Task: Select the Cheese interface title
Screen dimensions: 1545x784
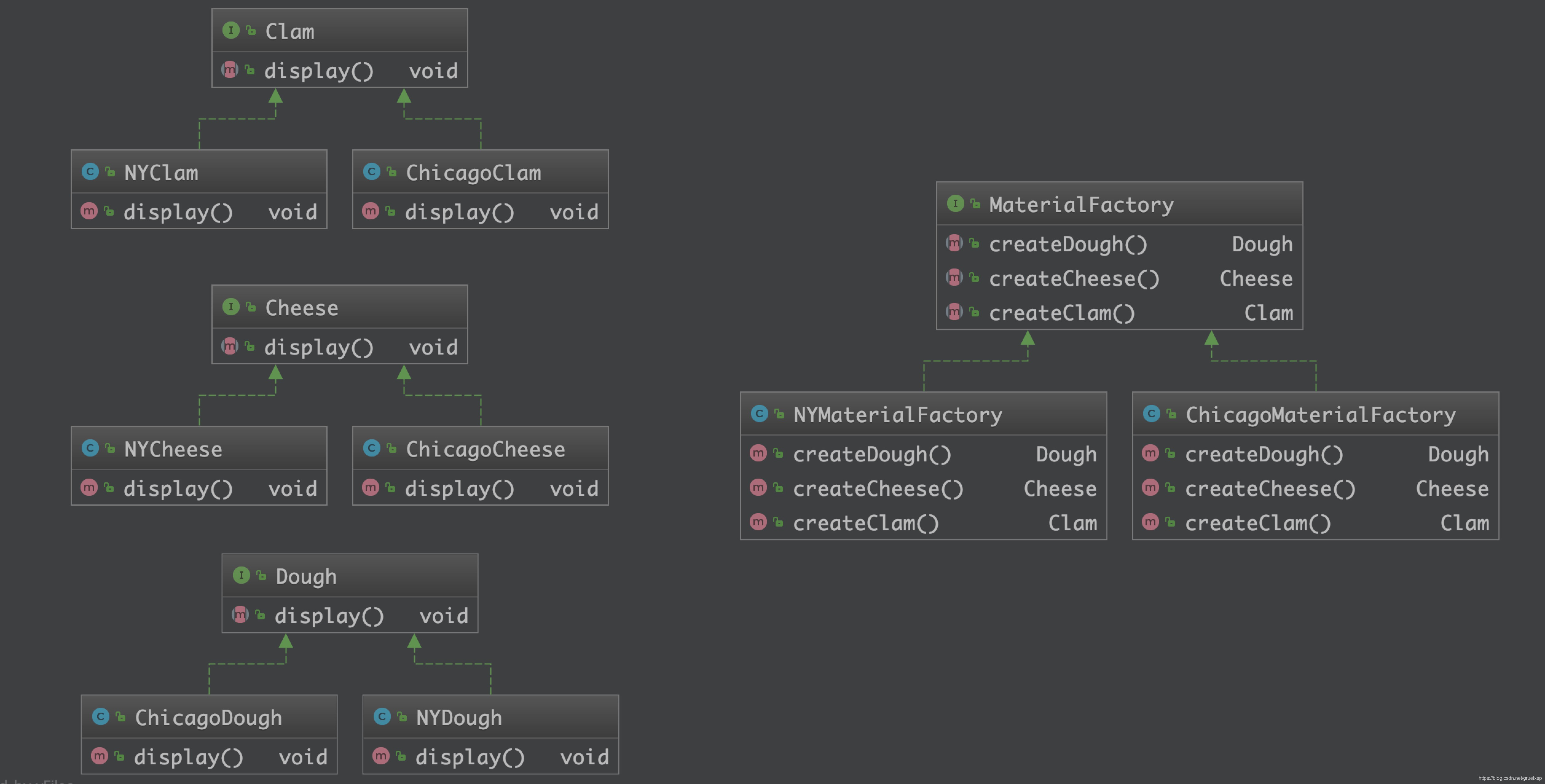Action: 302,308
